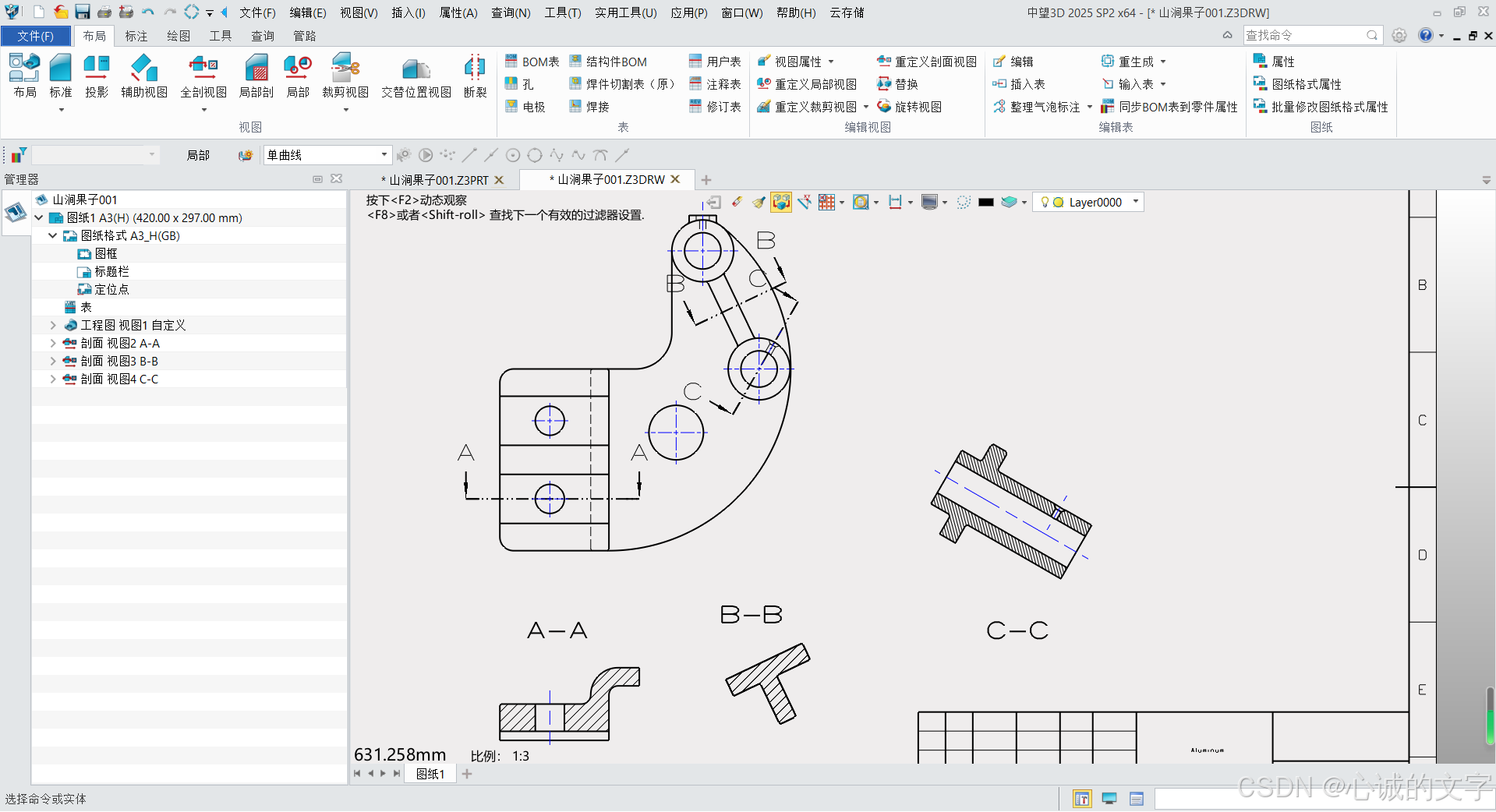Click the empty filter combo box on the selection toolbar

pyautogui.click(x=94, y=155)
